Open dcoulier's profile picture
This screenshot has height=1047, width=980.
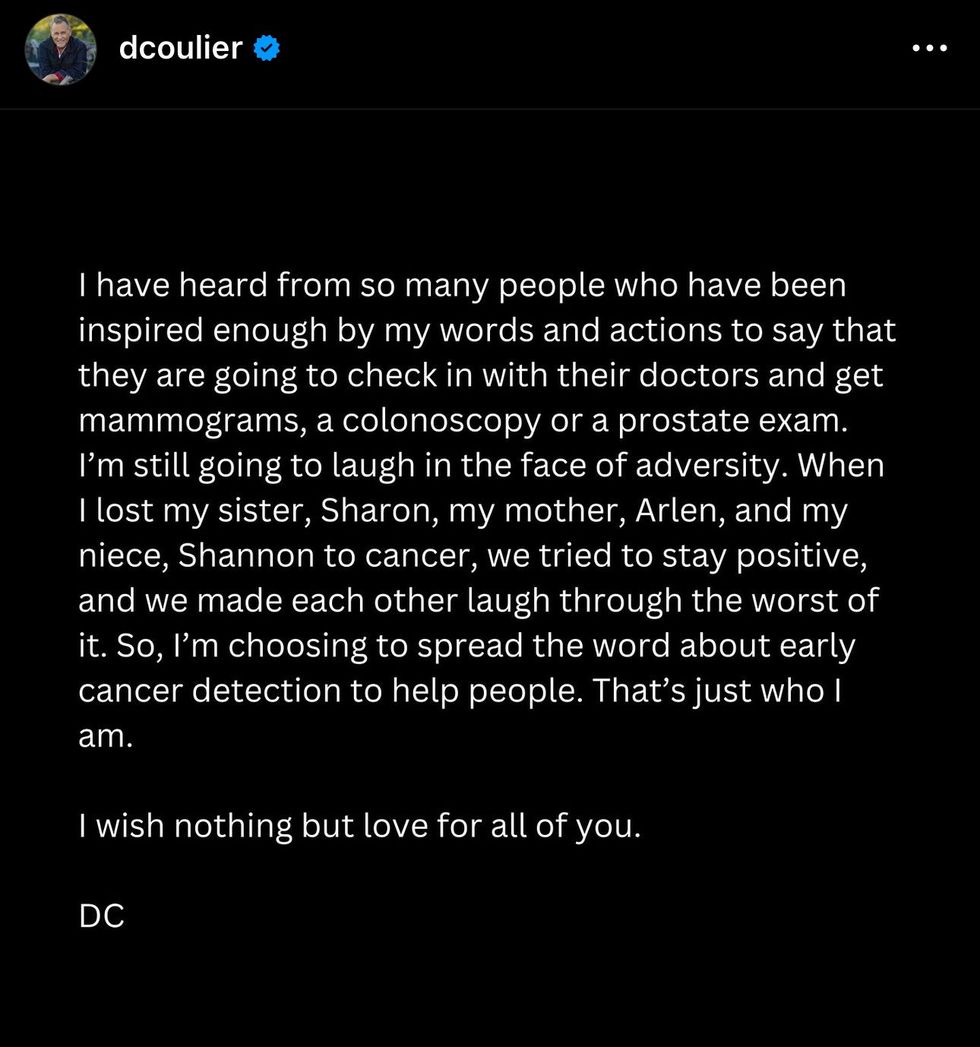(x=60, y=49)
